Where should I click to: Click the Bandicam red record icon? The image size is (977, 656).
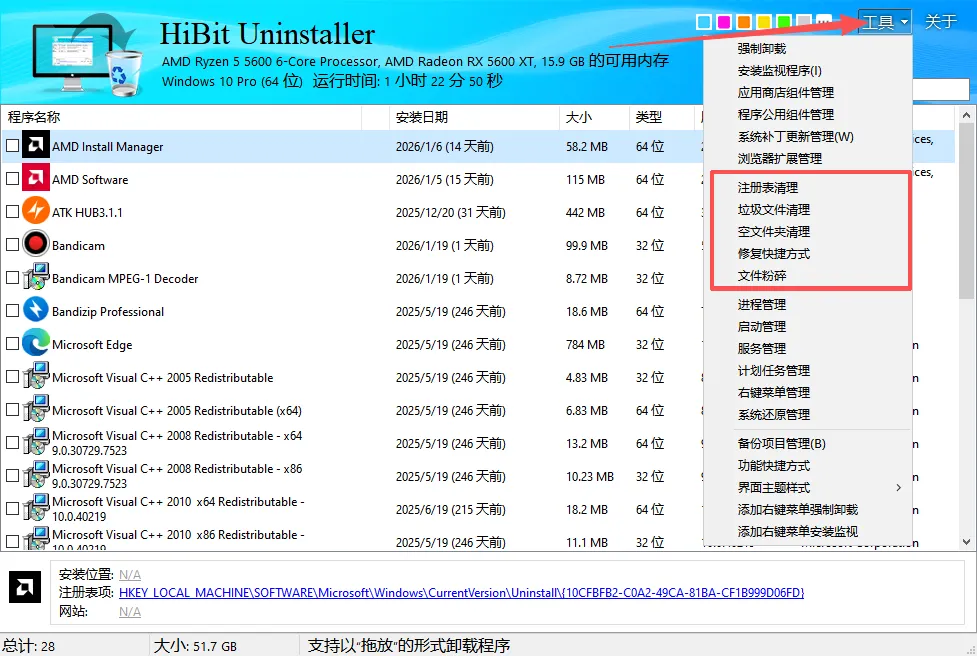[x=36, y=244]
